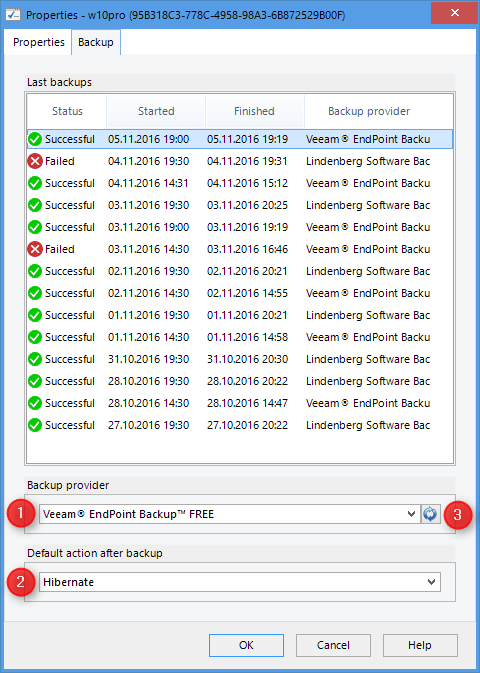
Task: Confirm with the OK button
Action: [x=246, y=645]
